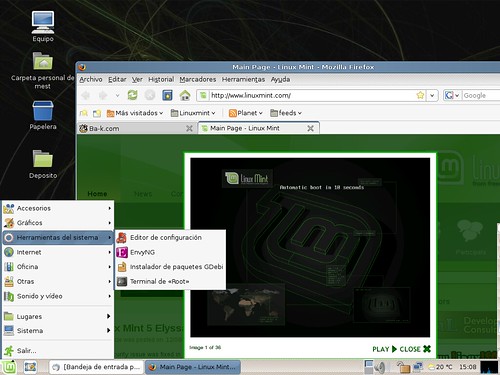Click CLOSE on the image lightbox

[x=415, y=349]
